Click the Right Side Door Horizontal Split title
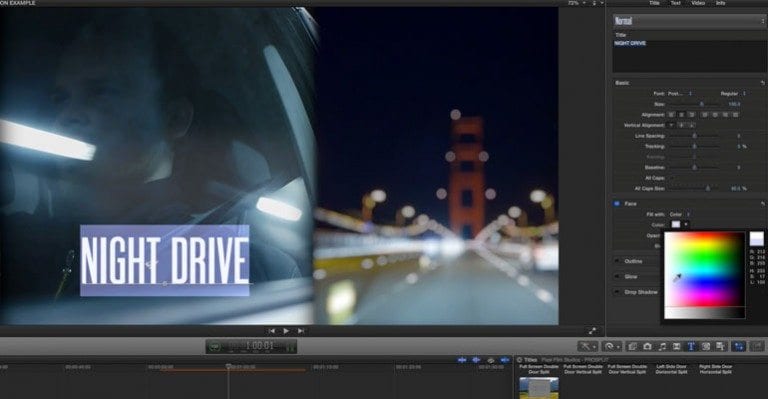Viewport: 768px width, 399px height. click(716, 369)
